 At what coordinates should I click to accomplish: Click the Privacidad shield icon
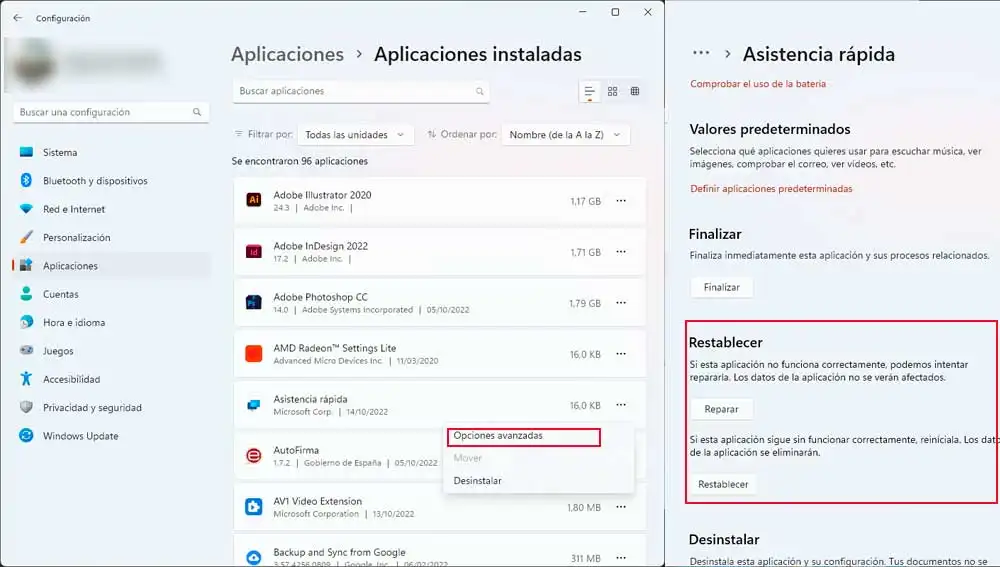(26, 407)
